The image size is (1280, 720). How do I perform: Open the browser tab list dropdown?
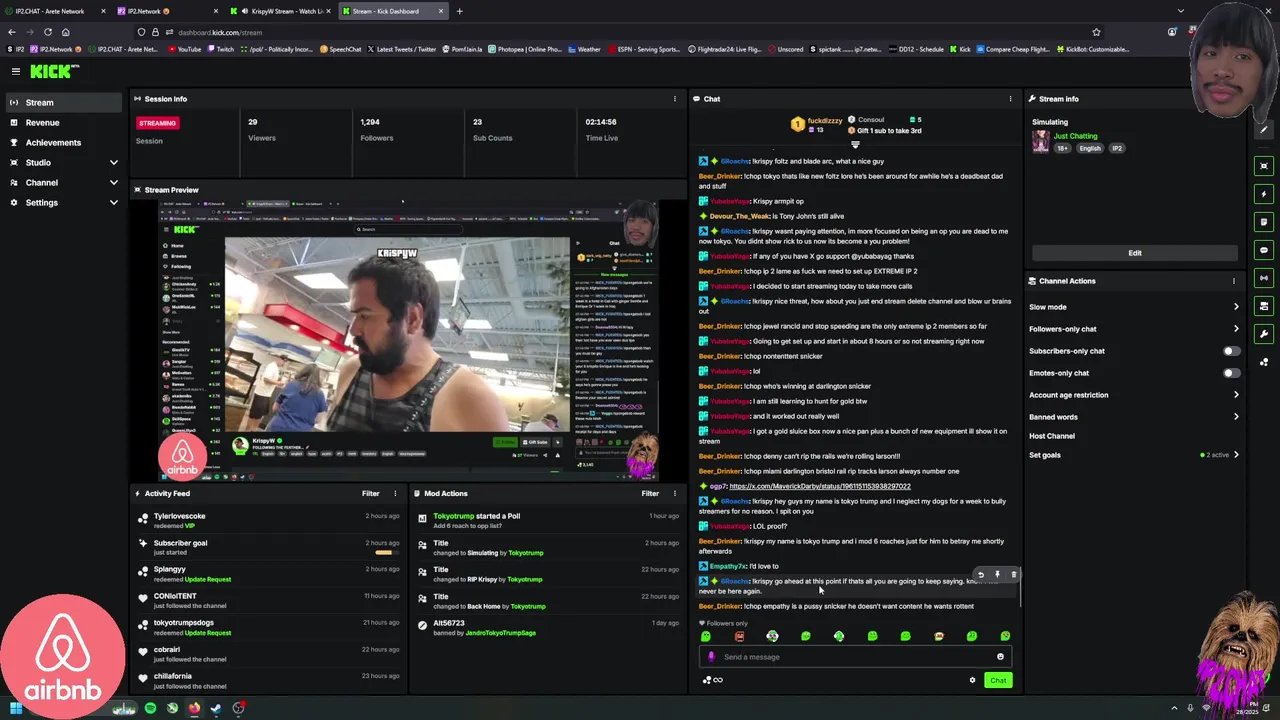(1180, 11)
